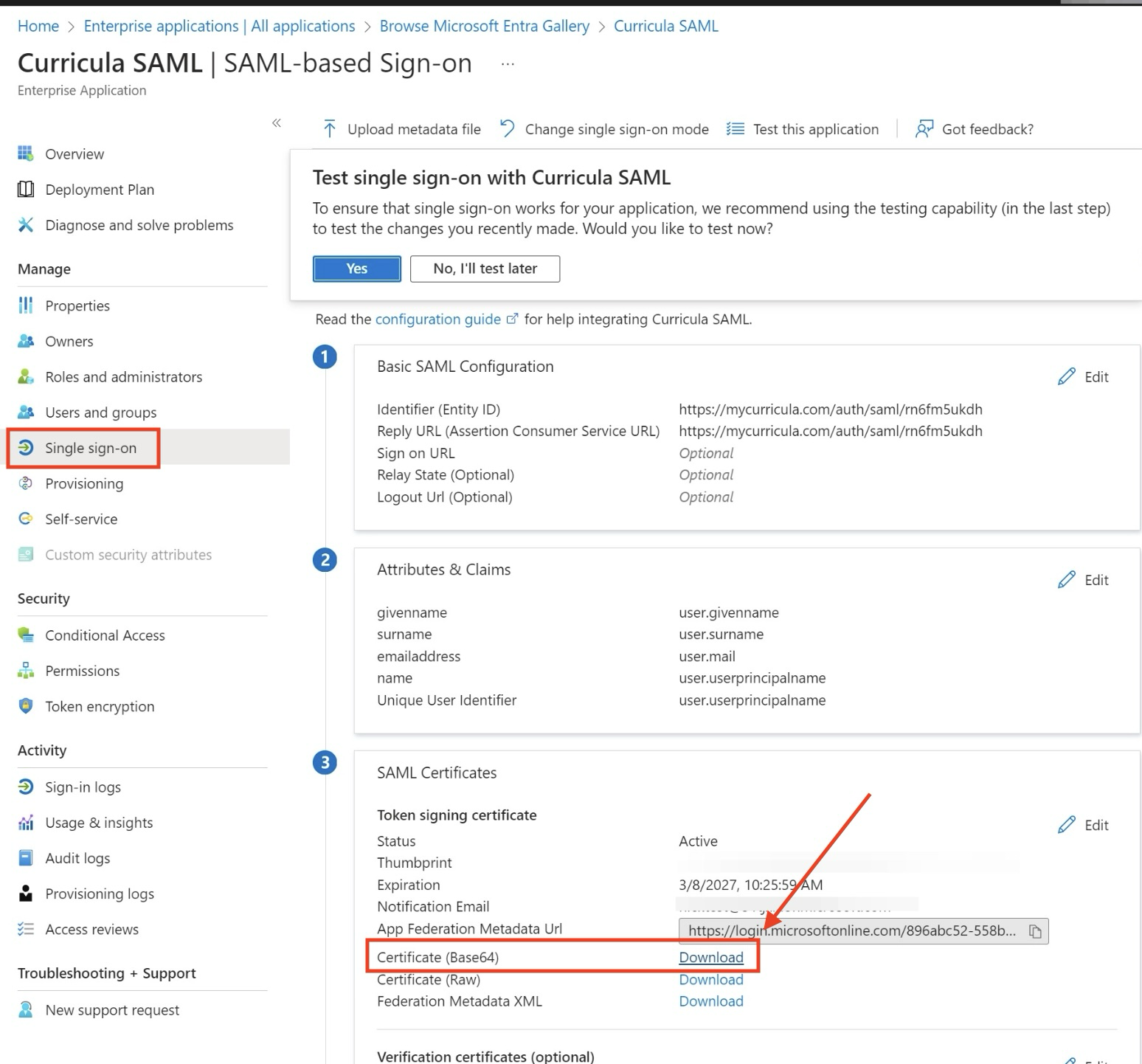Screen dimensions: 1142x1064
Task: Click the Self-service icon
Action: pos(26,519)
